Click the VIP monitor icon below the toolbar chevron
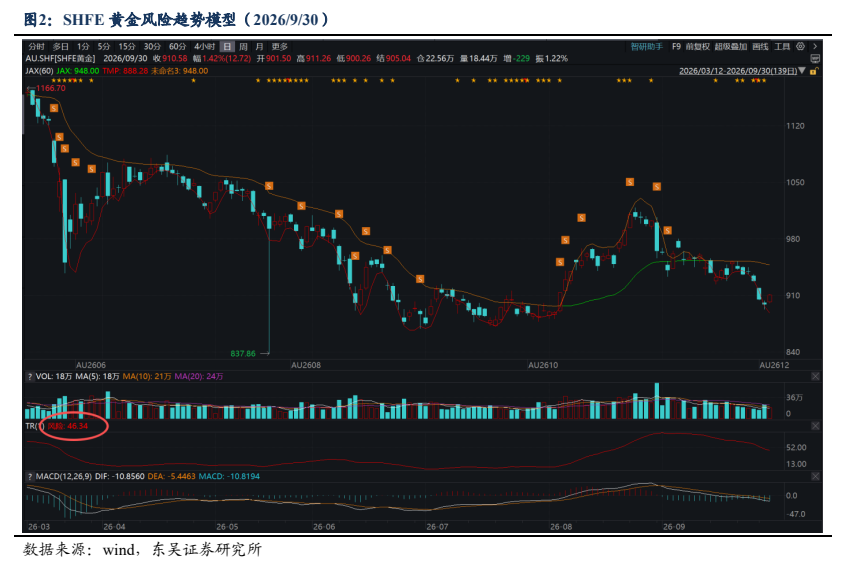The width and height of the screenshot is (846, 571). point(815,58)
